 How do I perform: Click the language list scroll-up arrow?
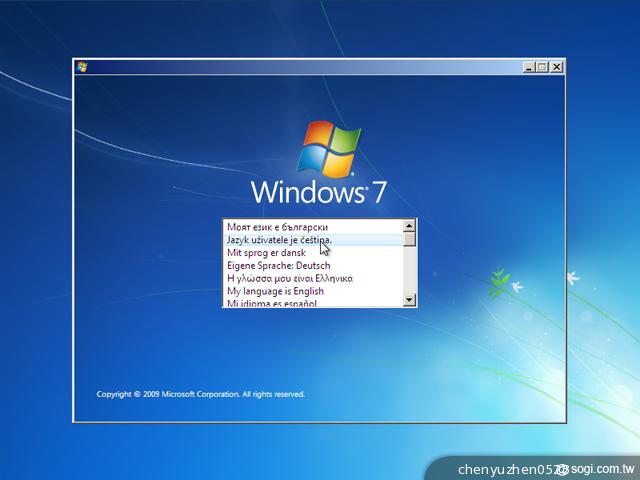click(x=409, y=225)
